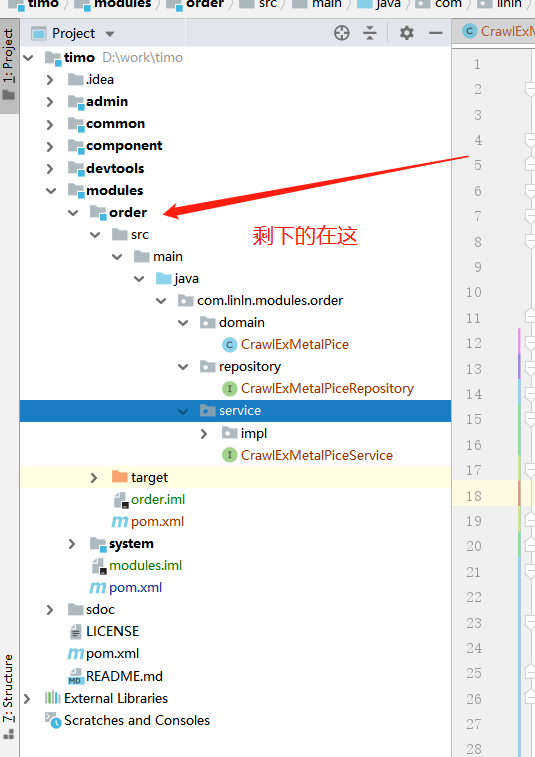Click the sdoc folder icon
Screen dimensions: 535x757
tap(75, 609)
